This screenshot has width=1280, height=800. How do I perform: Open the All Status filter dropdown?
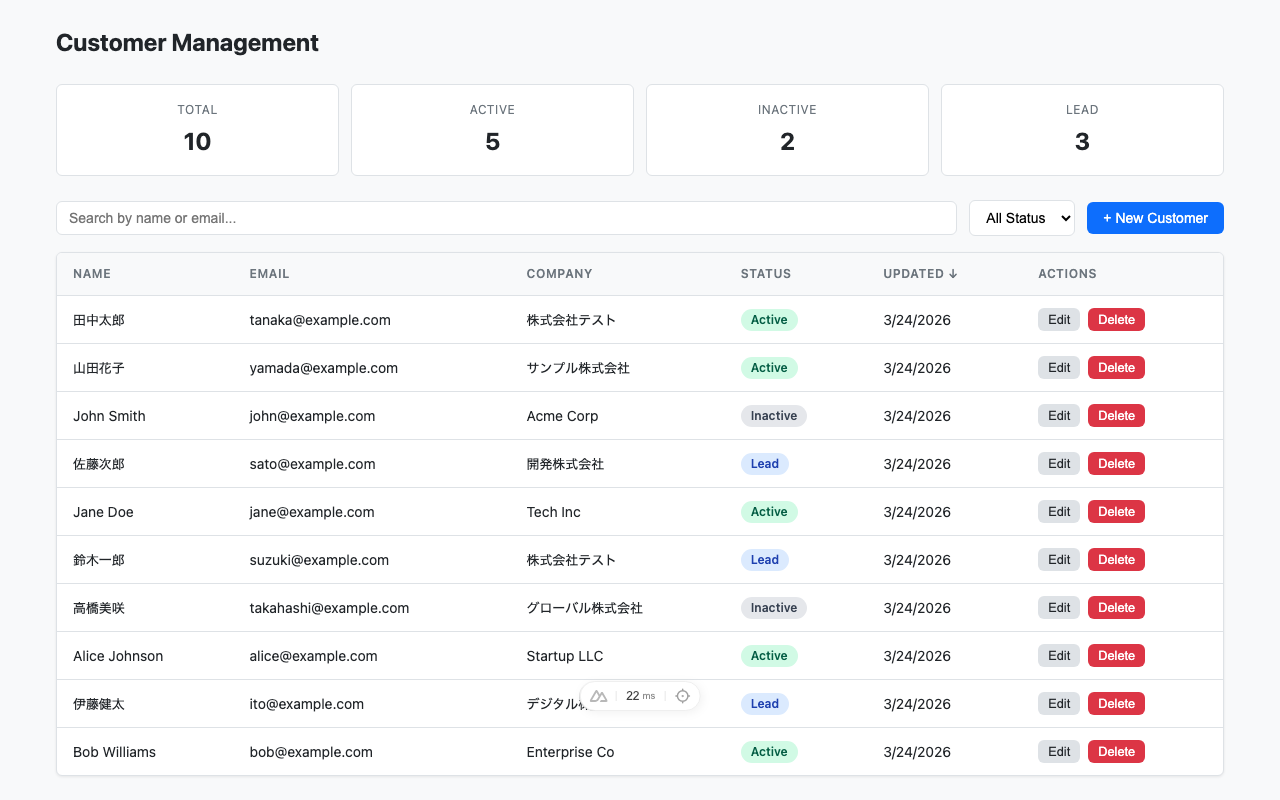(1021, 218)
